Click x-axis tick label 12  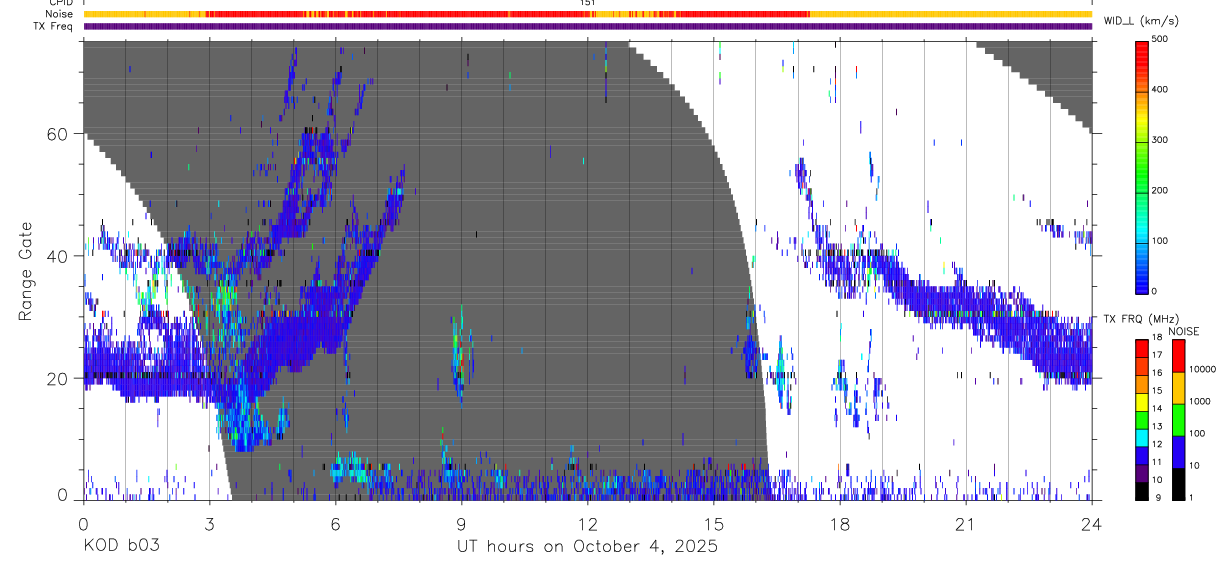587,523
